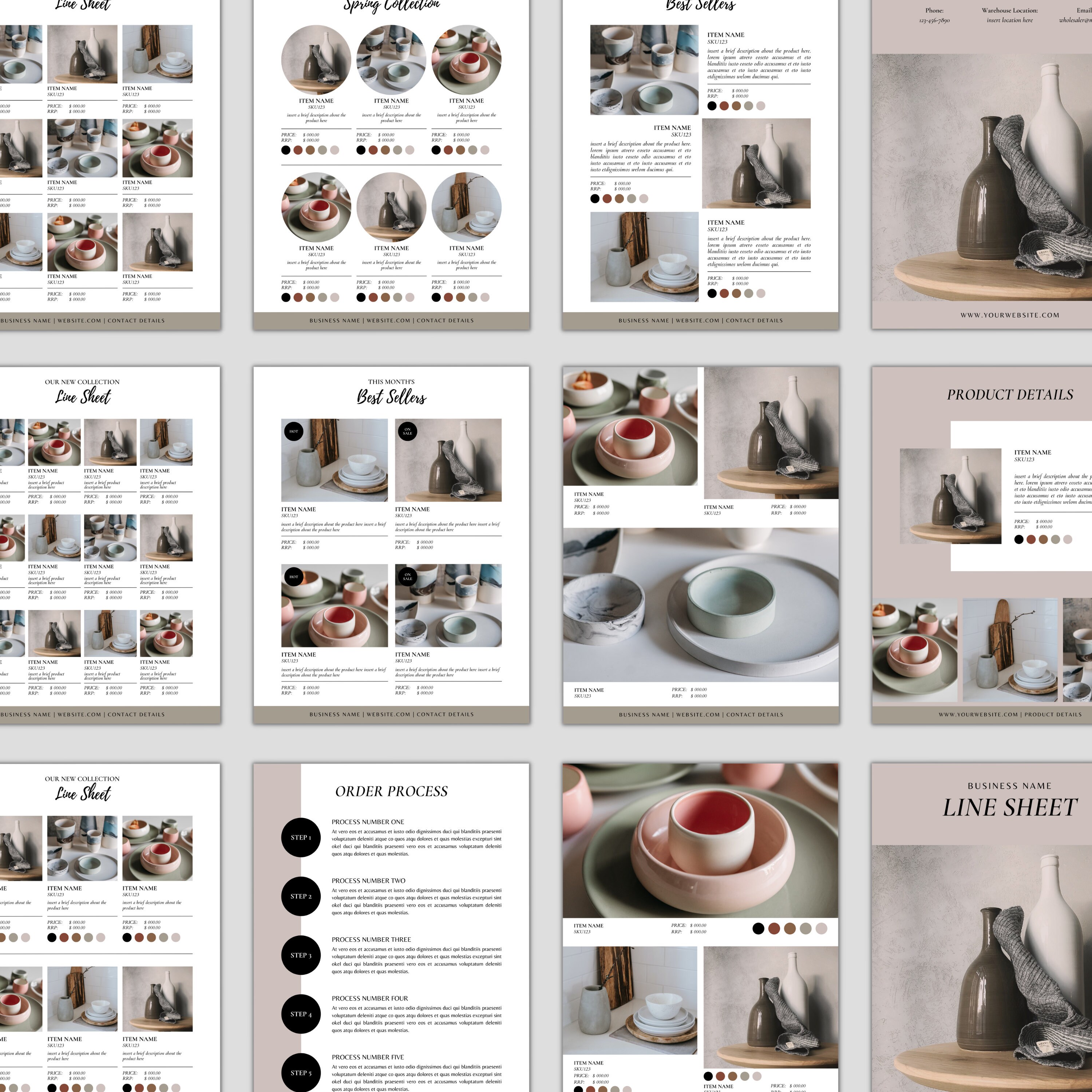The image size is (1092, 1092).
Task: Select the PROCESS NUMBER FOUR heading
Action: [x=370, y=998]
